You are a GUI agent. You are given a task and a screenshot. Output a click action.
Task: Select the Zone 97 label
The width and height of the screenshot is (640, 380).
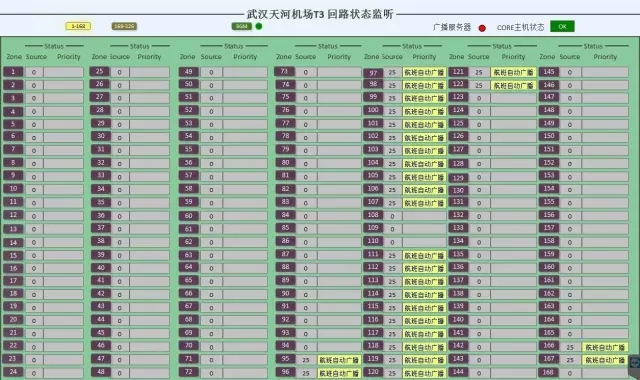(373, 73)
